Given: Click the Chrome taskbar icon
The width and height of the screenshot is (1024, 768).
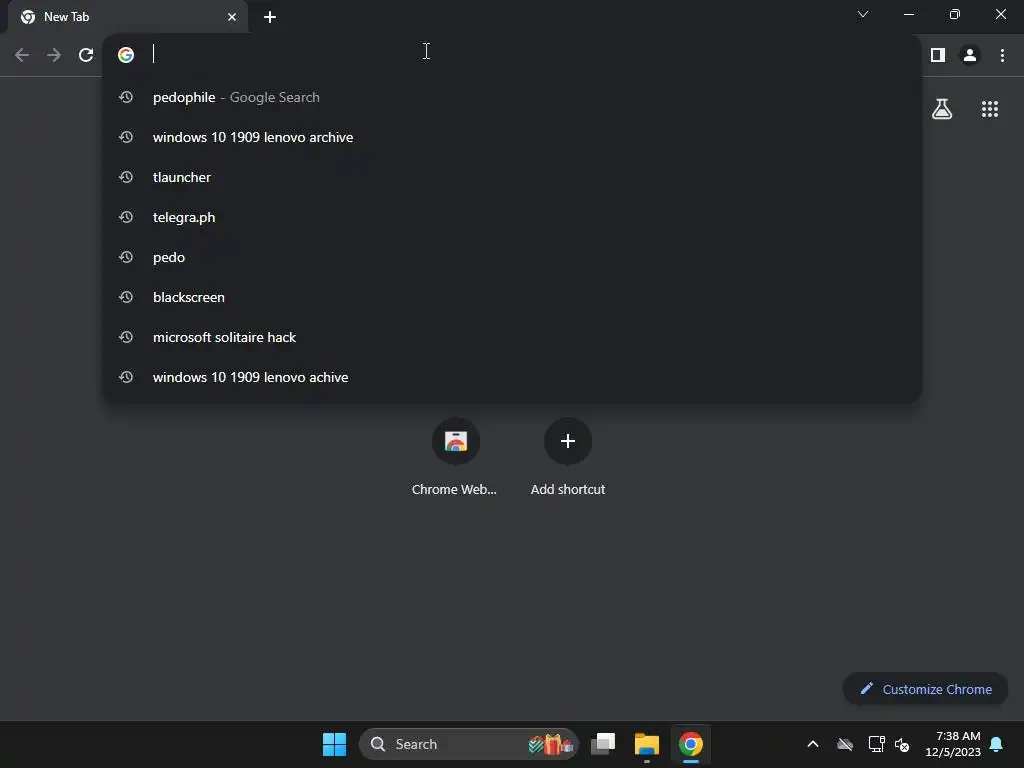Looking at the screenshot, I should [690, 744].
